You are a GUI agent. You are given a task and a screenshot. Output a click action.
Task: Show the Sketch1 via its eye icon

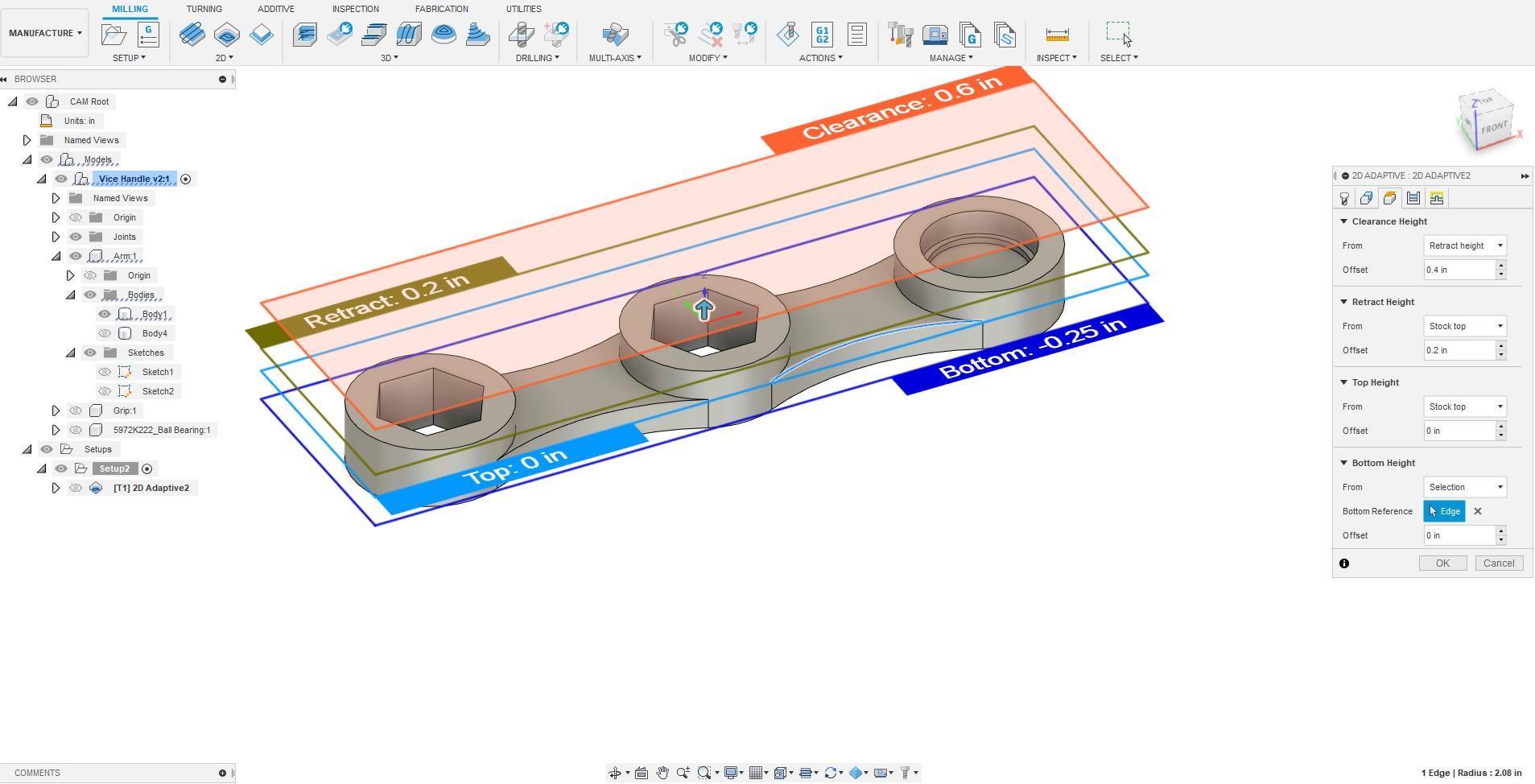[105, 372]
